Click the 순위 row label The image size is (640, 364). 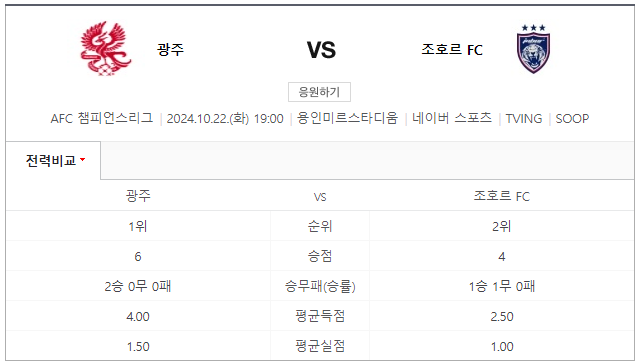(320, 226)
